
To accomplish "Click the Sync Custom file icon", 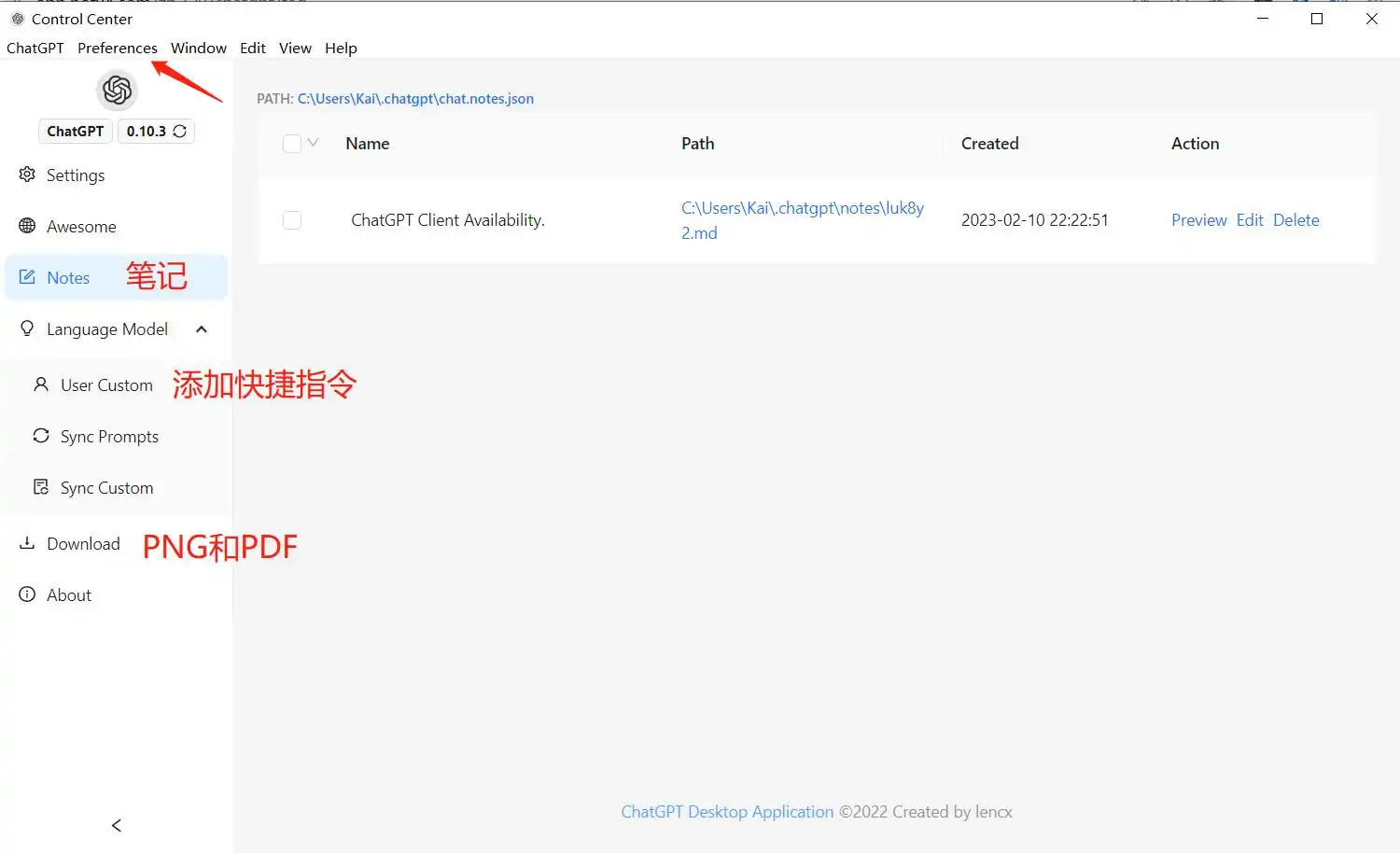I will (41, 487).
